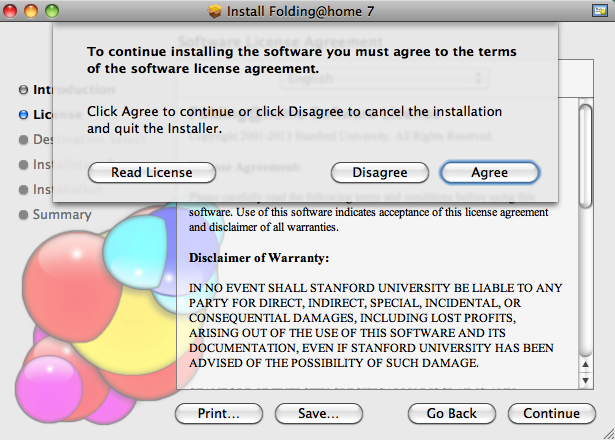Image resolution: width=615 pixels, height=440 pixels.
Task: Click the installer package icon in title bar
Action: [x=214, y=11]
